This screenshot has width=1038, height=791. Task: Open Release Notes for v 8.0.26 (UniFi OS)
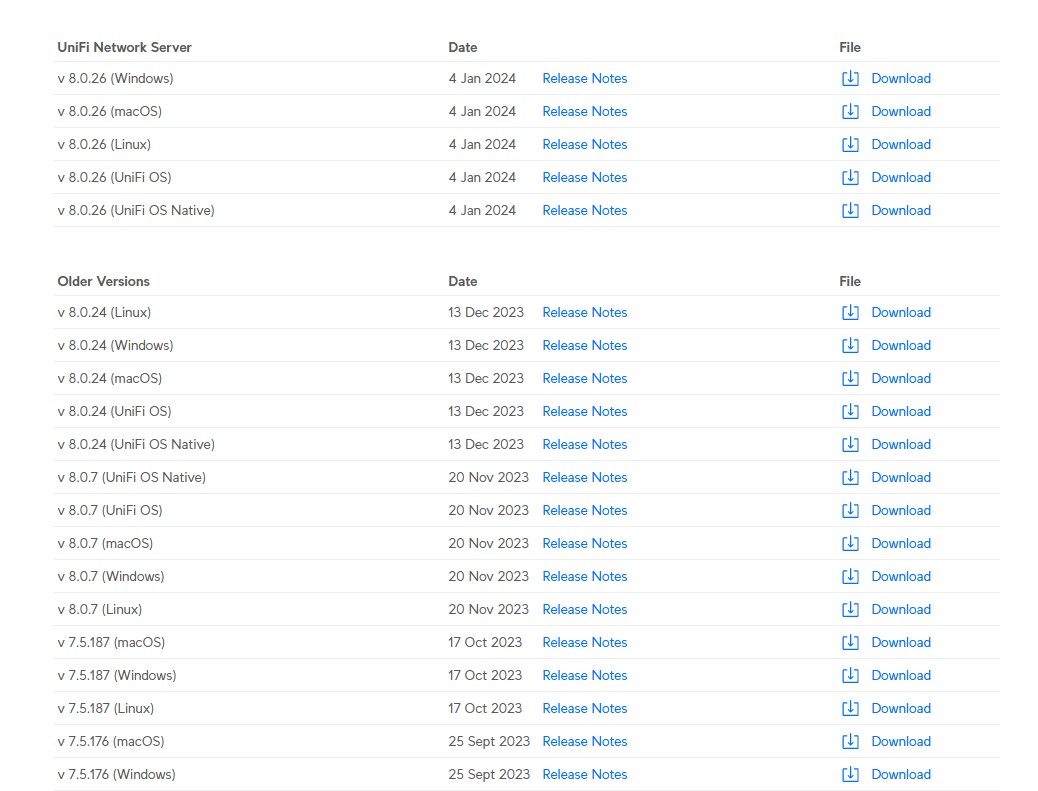(585, 177)
